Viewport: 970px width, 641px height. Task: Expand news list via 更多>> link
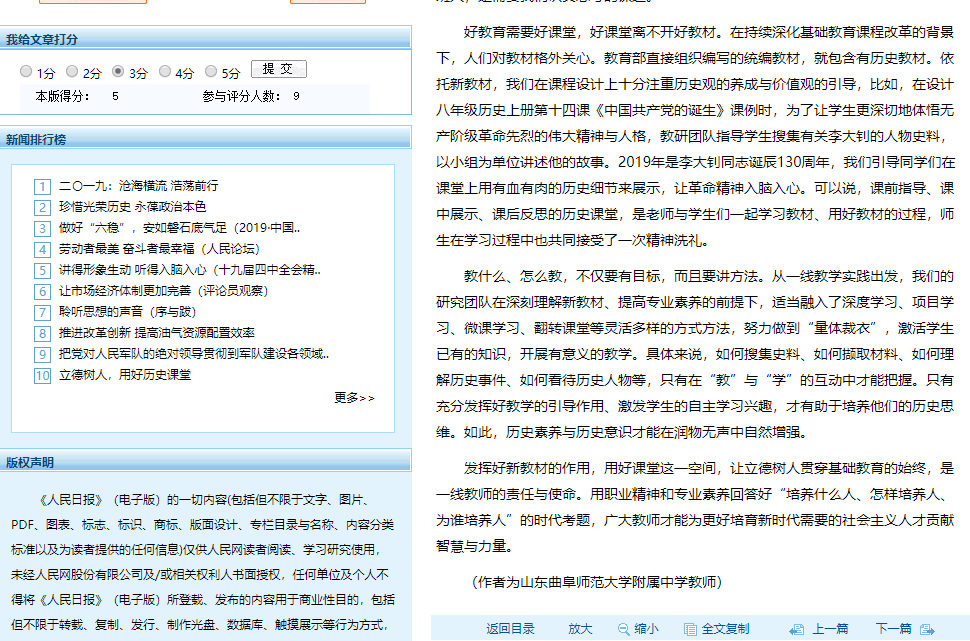click(354, 398)
